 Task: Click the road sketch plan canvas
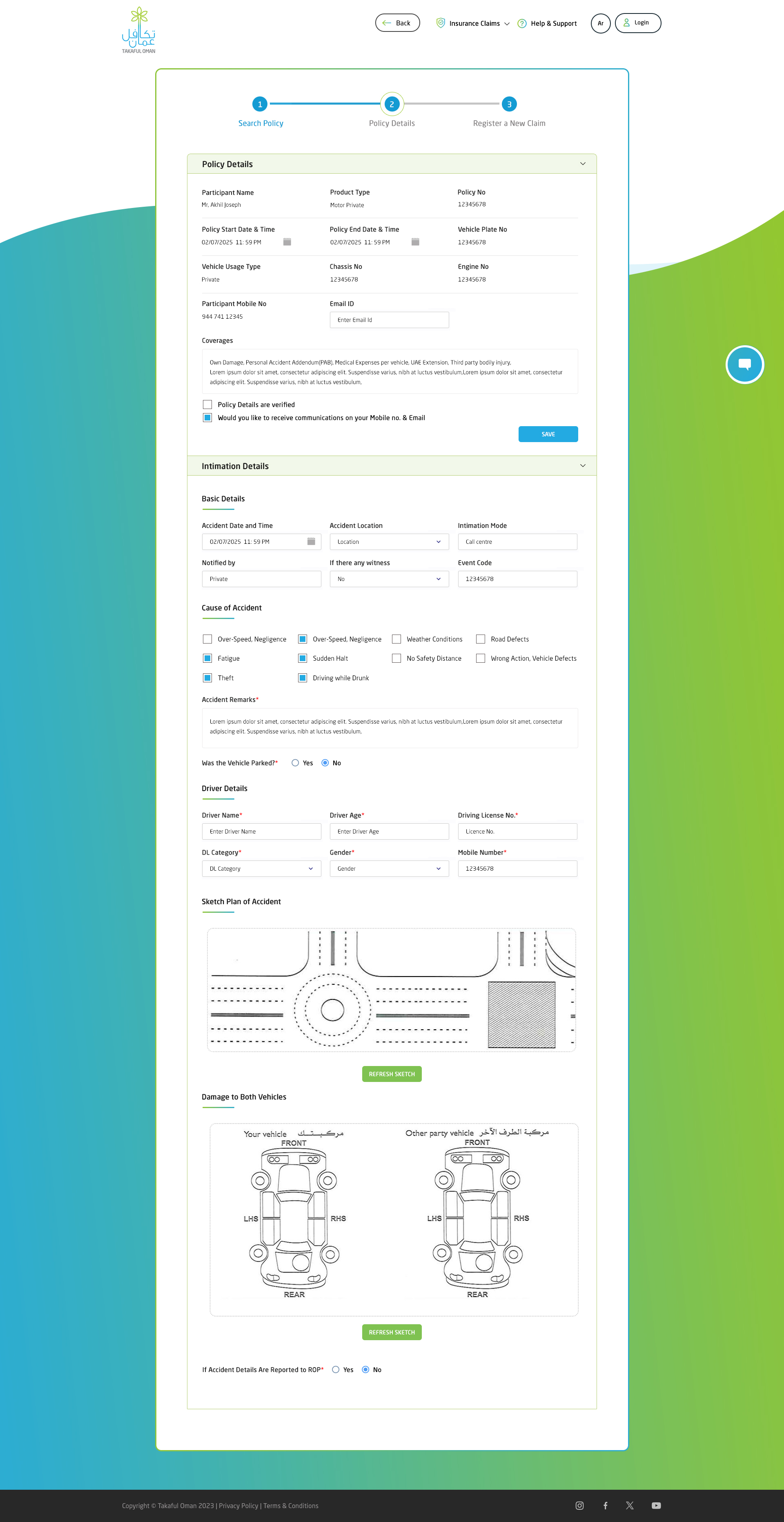click(392, 990)
